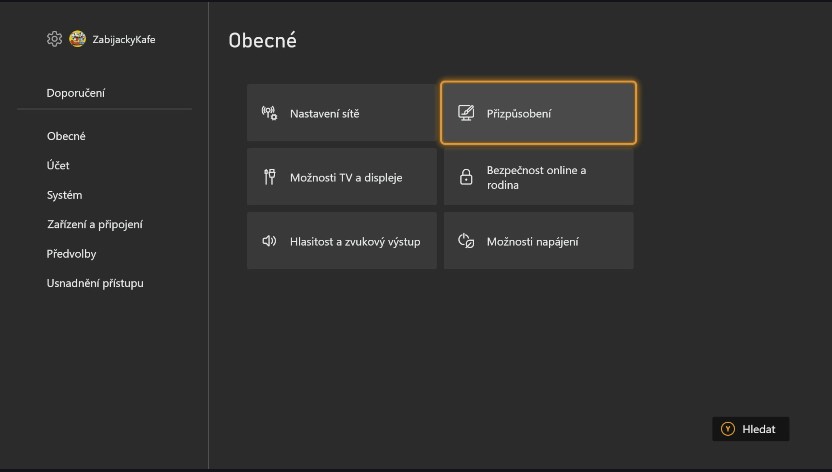Image resolution: width=832 pixels, height=472 pixels.
Task: Go to the Účet category
Action: (58, 165)
